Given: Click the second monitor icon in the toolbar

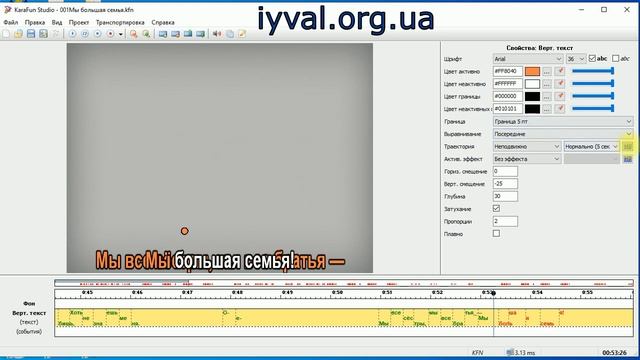Looking at the screenshot, I should coord(176,34).
